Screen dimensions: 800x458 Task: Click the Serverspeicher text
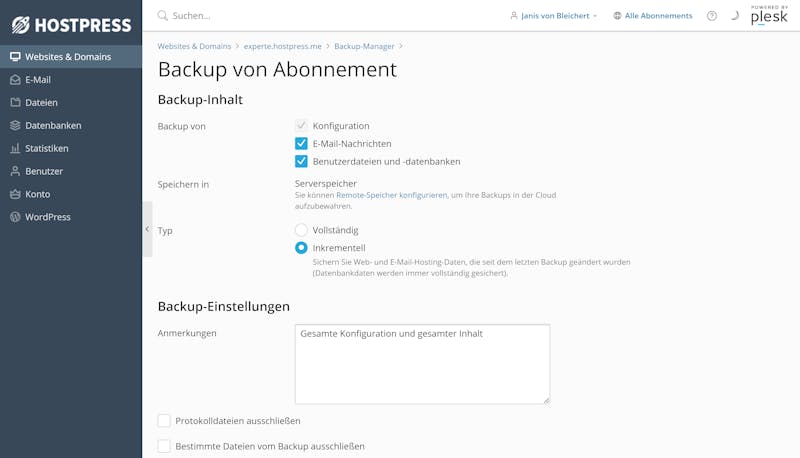click(326, 184)
